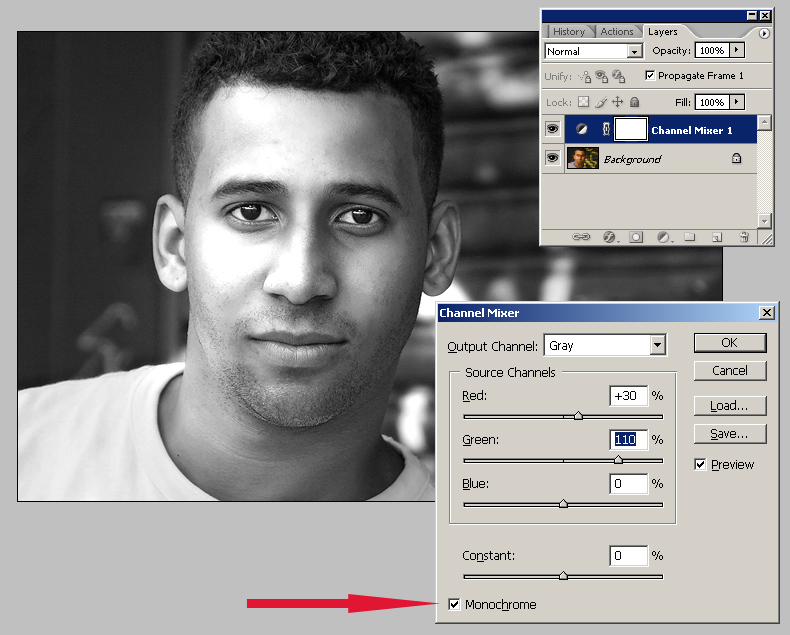
Task: Click the Green percentage input field
Action: click(x=628, y=439)
